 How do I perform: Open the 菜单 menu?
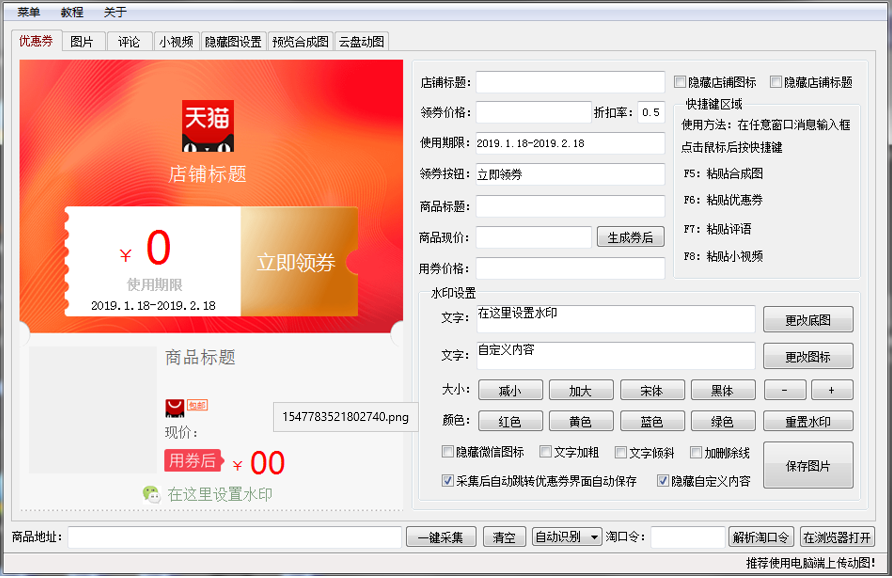tap(28, 12)
